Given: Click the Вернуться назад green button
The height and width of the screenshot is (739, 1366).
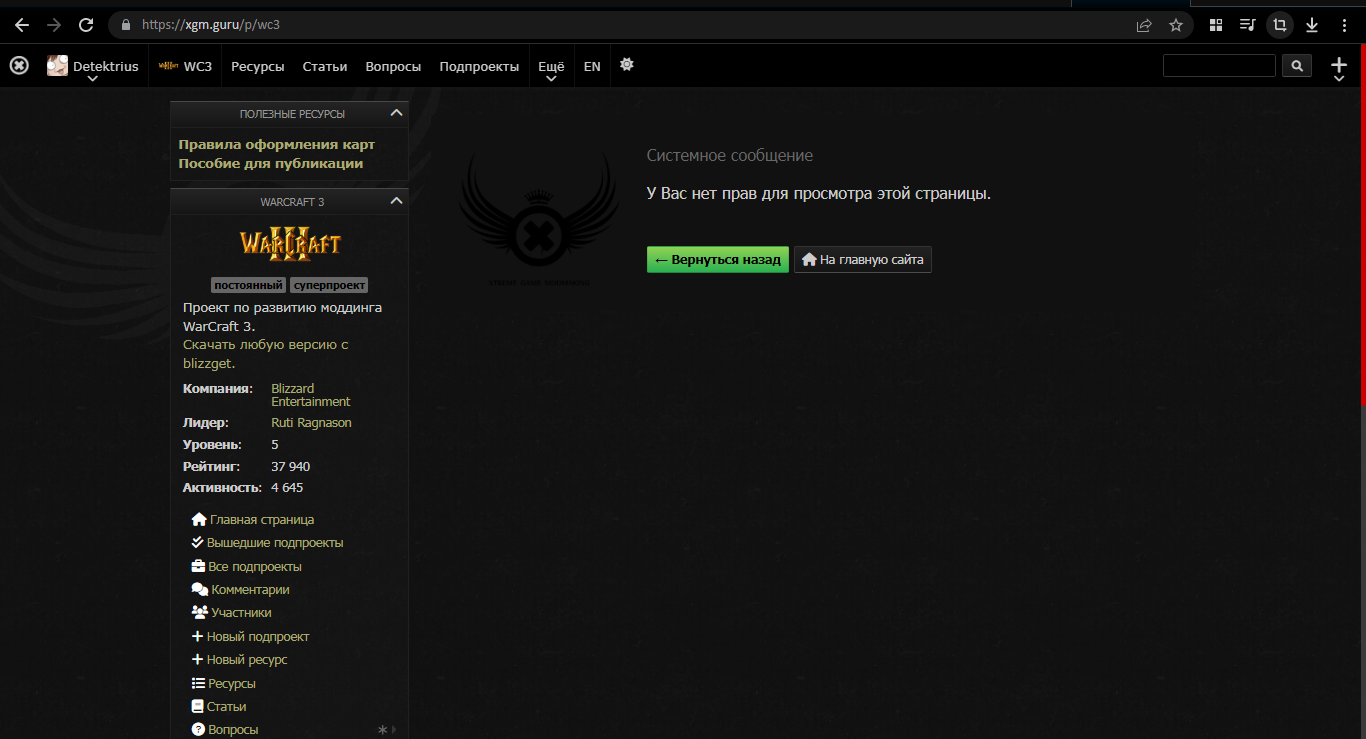Looking at the screenshot, I should [x=718, y=260].
